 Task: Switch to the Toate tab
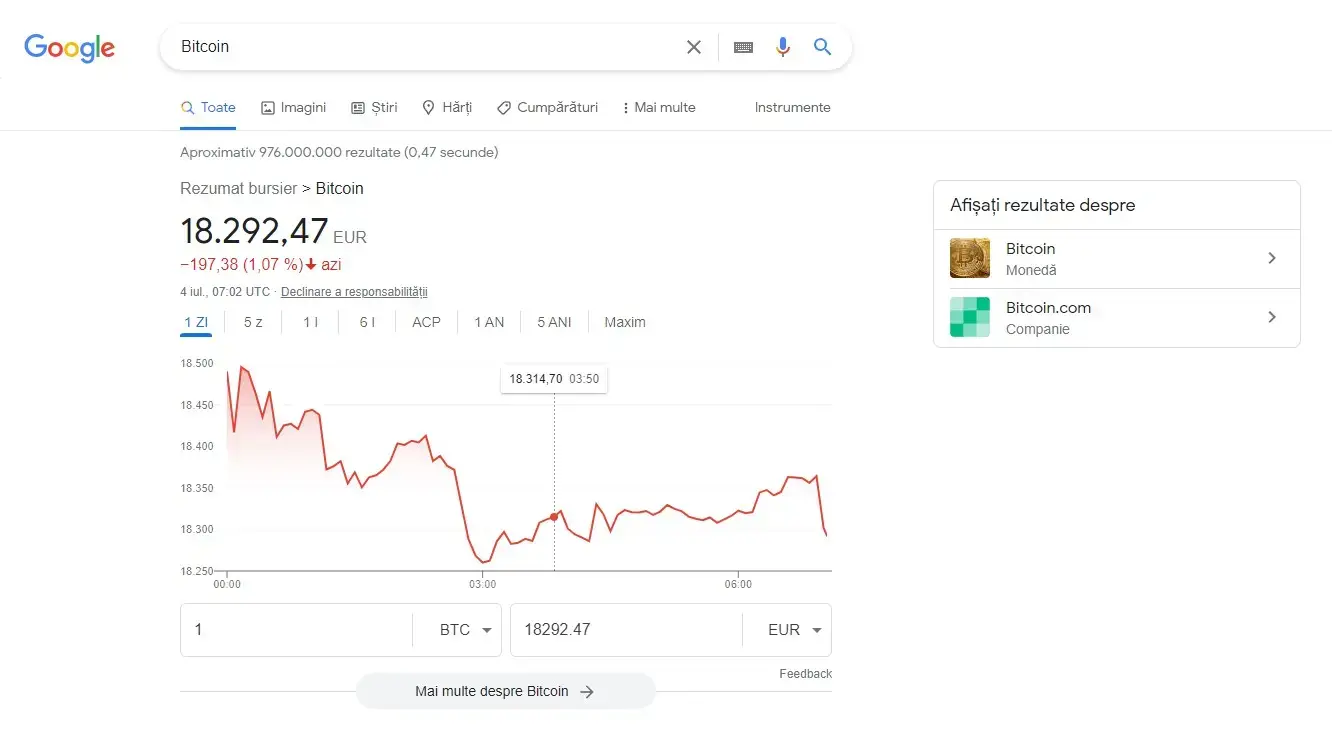click(208, 107)
